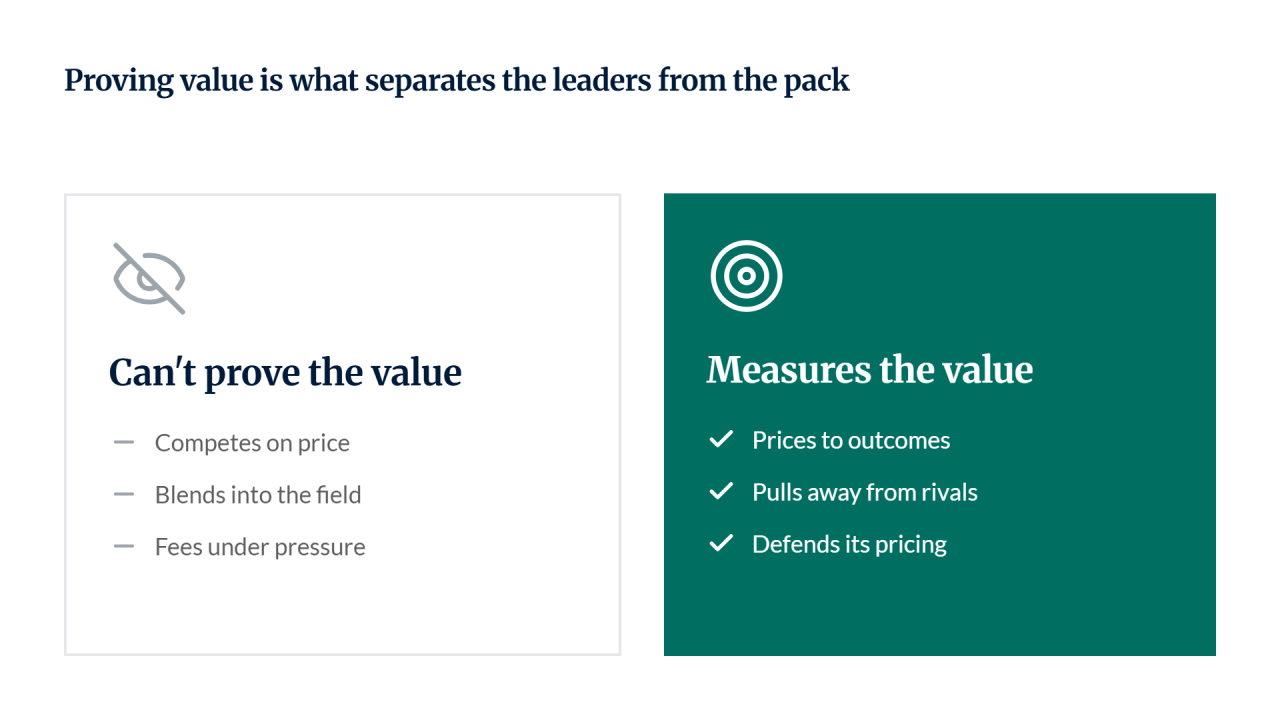Click the crossed-out eye icon
Image resolution: width=1280 pixels, height=720 pixels.
pos(149,278)
